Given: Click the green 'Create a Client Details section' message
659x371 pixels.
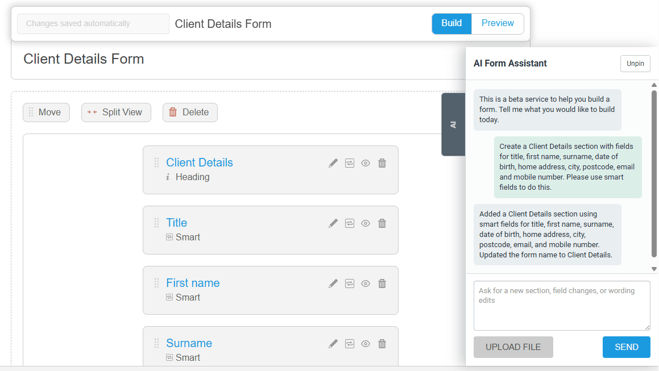Looking at the screenshot, I should point(568,167).
